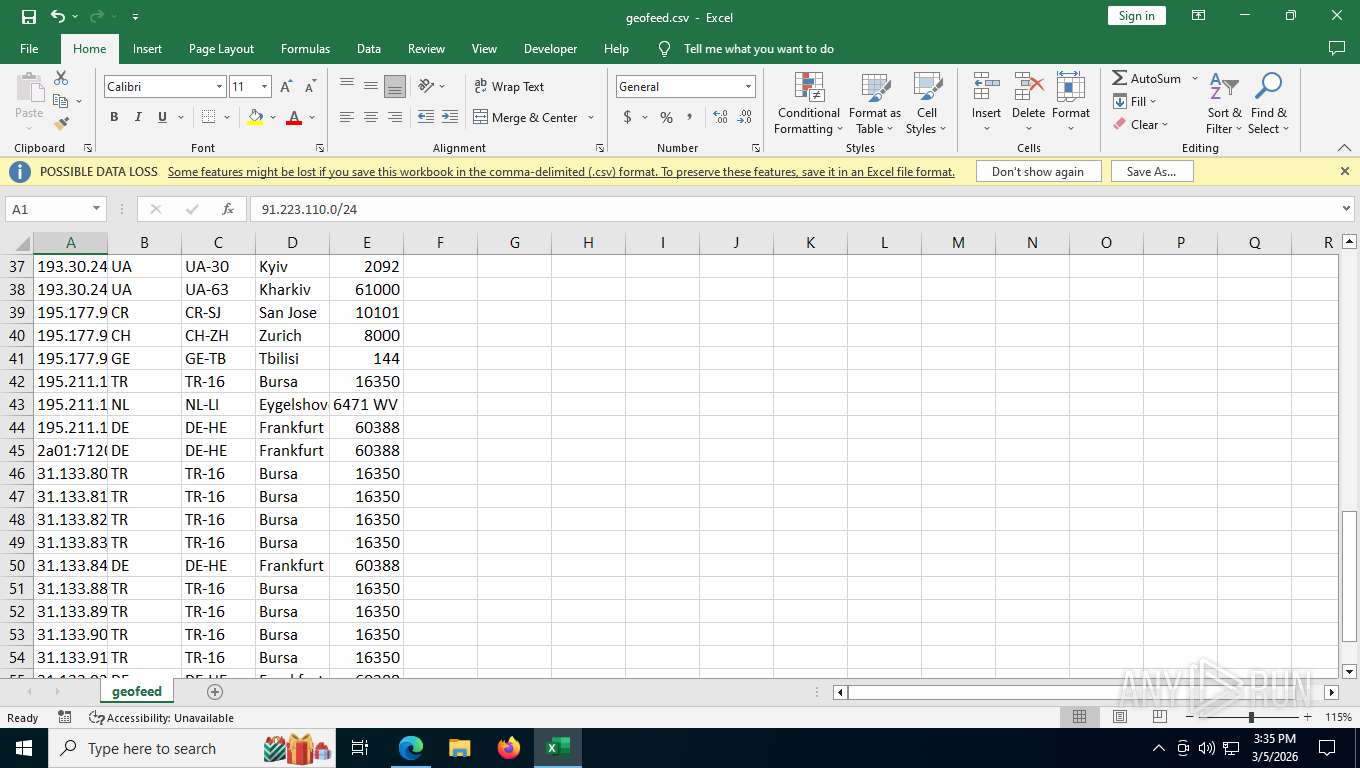Open the Orientation text angle dropdown
The width and height of the screenshot is (1360, 768).
[432, 86]
